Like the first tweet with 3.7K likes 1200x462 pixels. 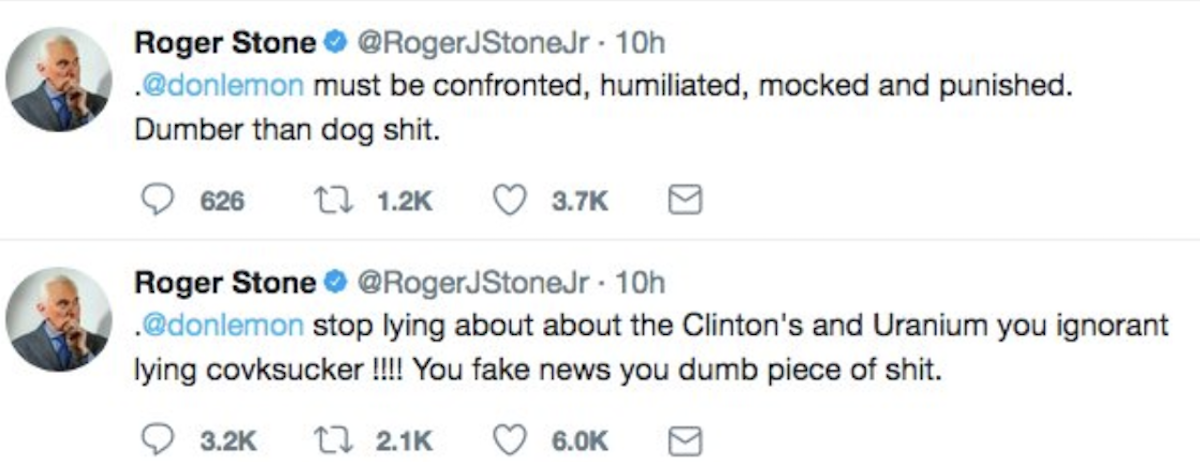[x=511, y=201]
